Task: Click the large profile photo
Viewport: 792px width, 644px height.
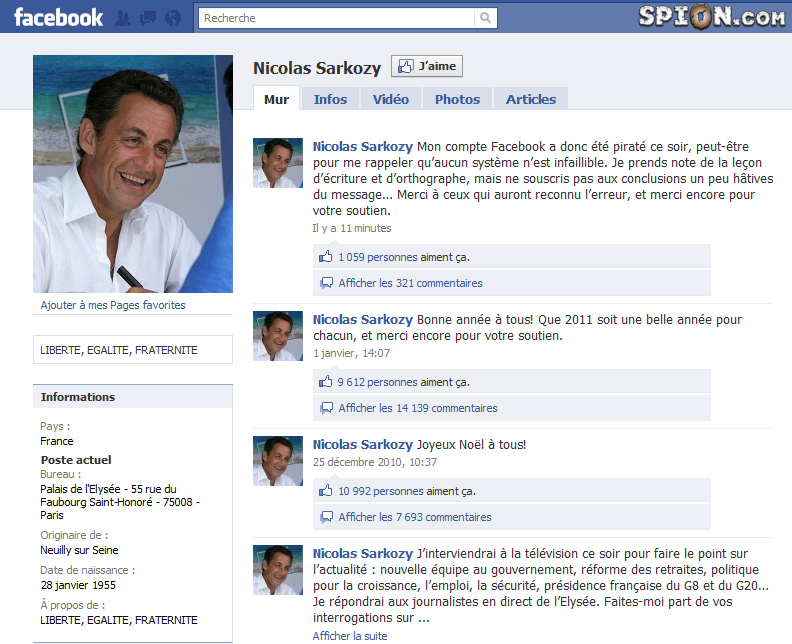Action: tap(133, 174)
